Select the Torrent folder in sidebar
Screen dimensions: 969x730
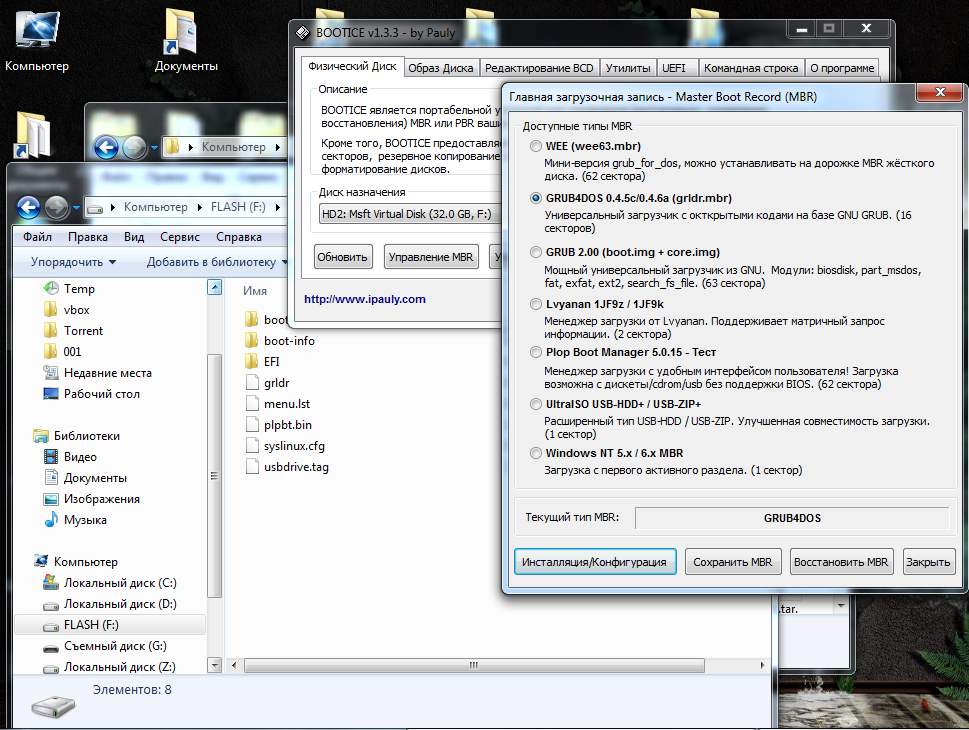(x=83, y=331)
